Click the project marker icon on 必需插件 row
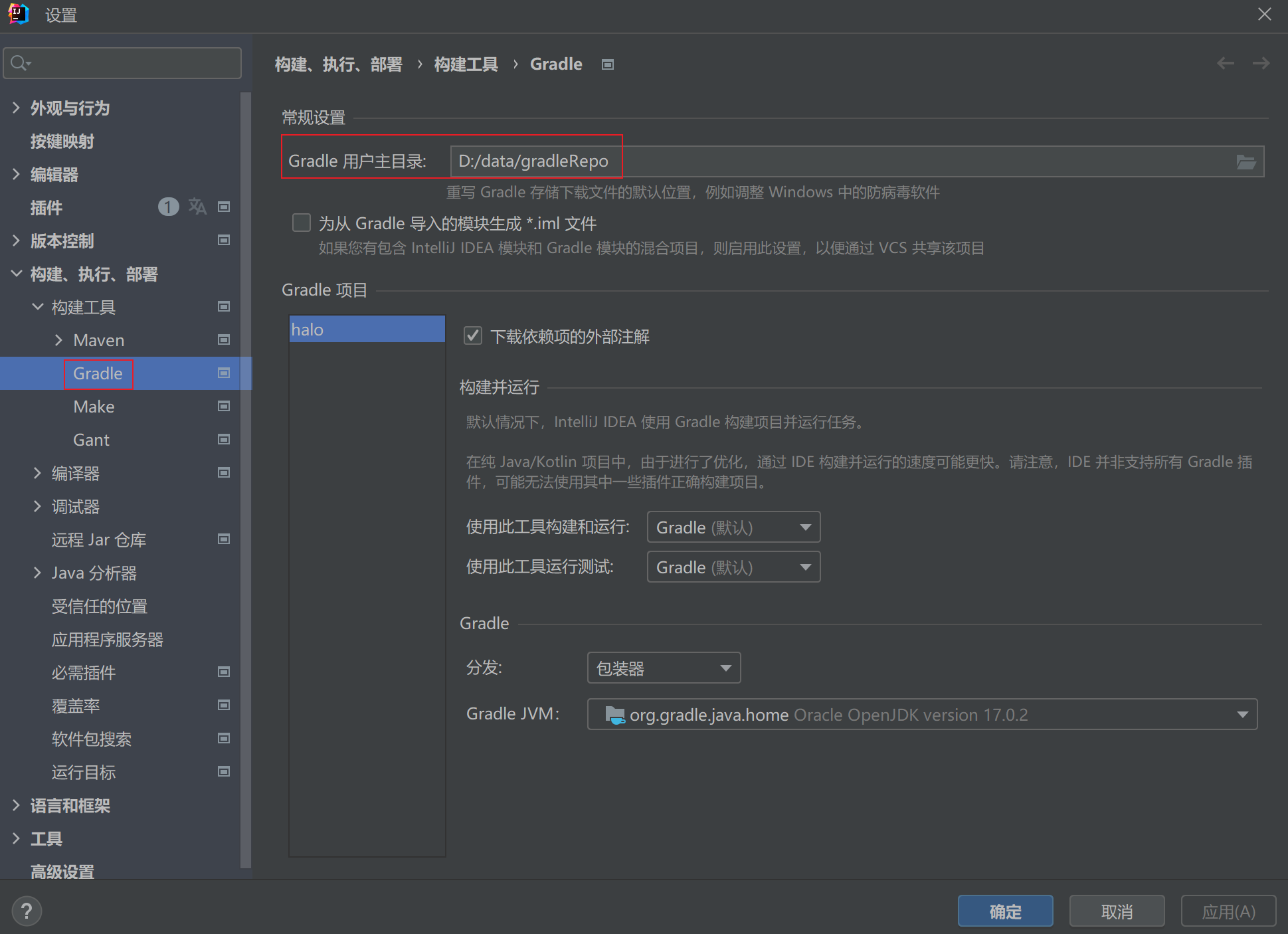 [x=224, y=672]
